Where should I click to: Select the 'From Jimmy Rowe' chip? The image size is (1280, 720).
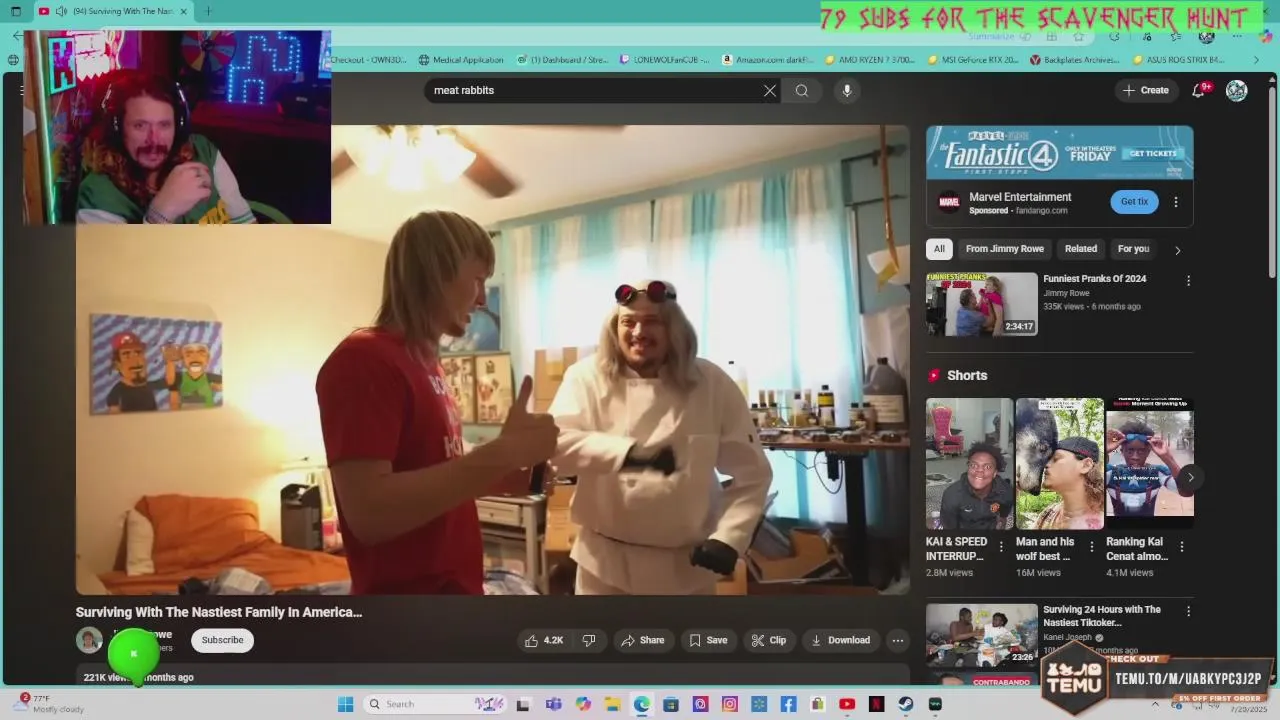click(1004, 249)
